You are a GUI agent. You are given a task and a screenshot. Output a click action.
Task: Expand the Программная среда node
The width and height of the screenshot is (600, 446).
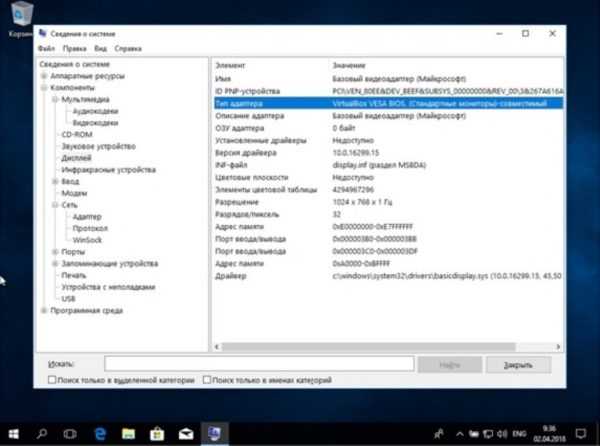pos(44,310)
